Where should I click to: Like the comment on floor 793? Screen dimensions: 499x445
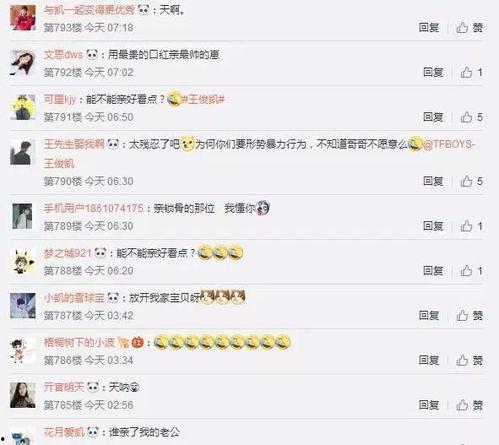pos(469,27)
